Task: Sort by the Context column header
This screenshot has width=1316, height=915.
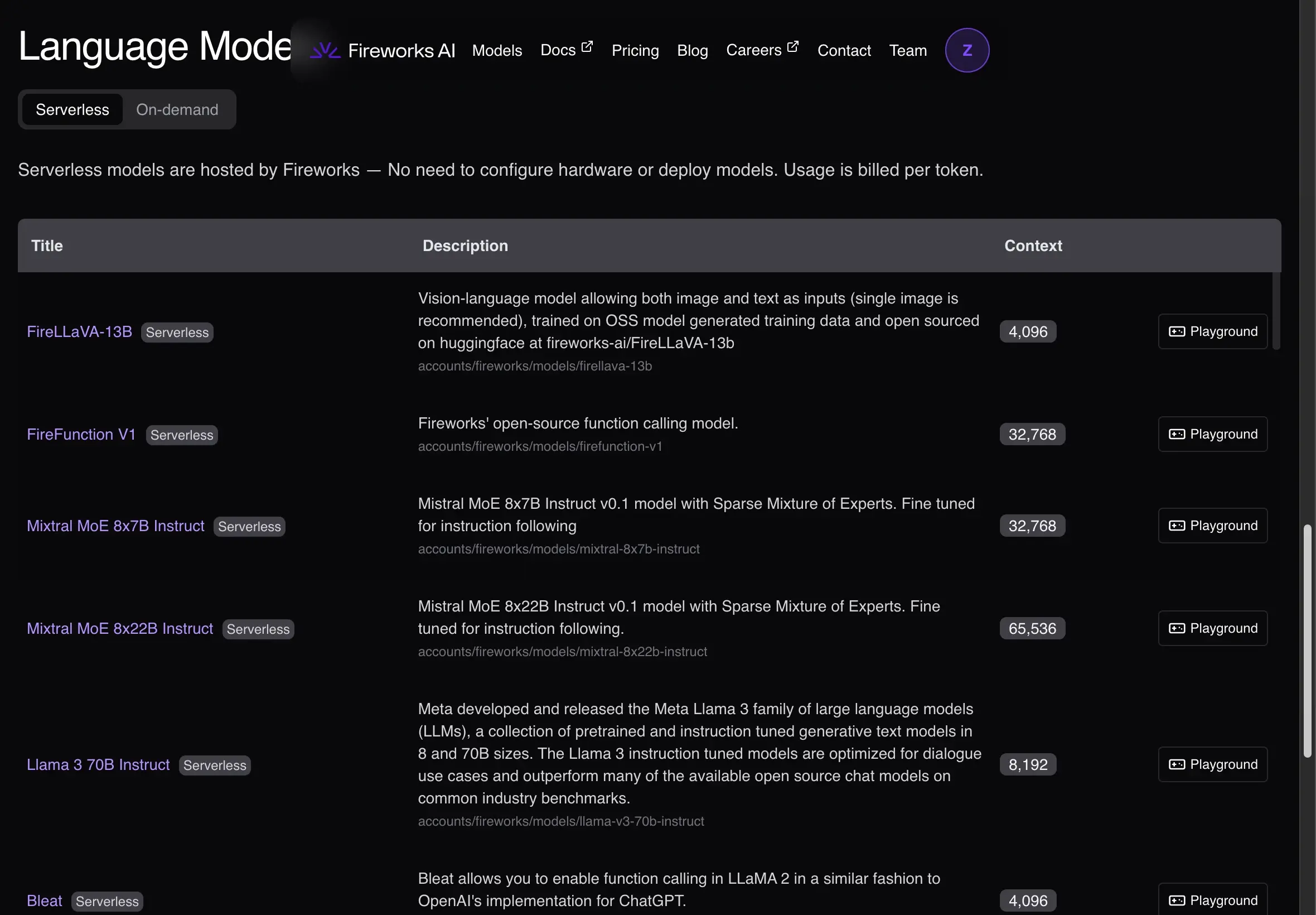Action: coord(1033,245)
